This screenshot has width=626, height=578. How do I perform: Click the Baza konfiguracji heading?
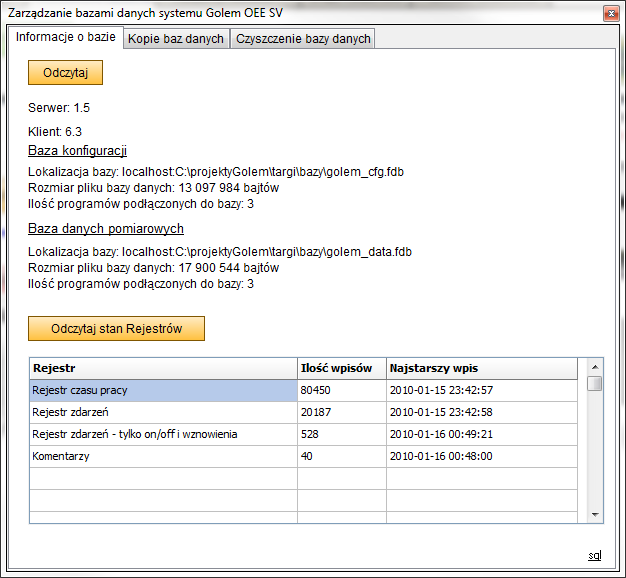77,150
